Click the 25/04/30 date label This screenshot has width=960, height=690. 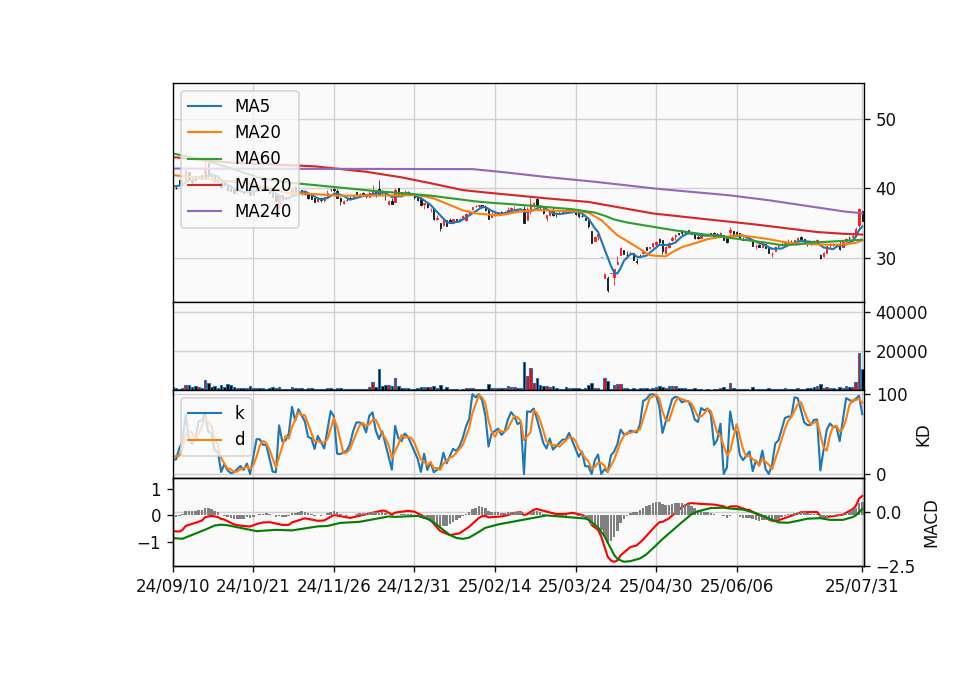coord(656,586)
